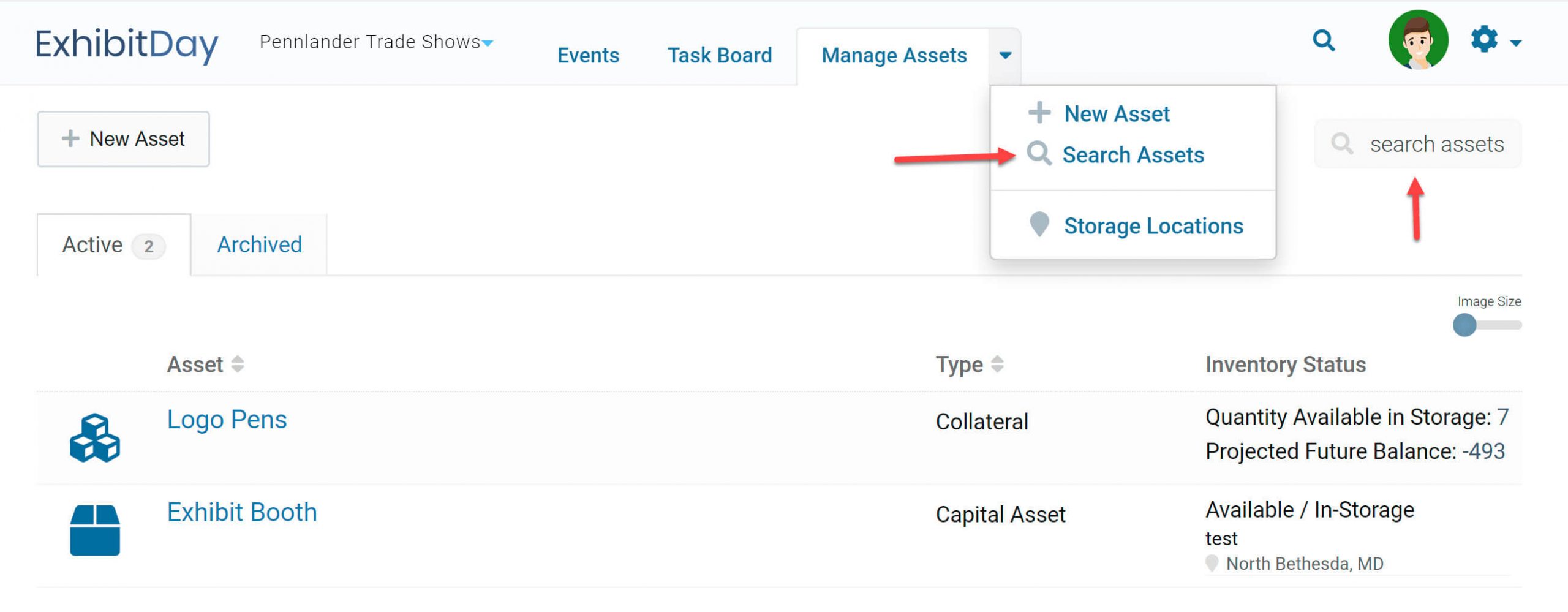The width and height of the screenshot is (1568, 612).
Task: Click the Logo Pens cubes icon
Action: 95,437
